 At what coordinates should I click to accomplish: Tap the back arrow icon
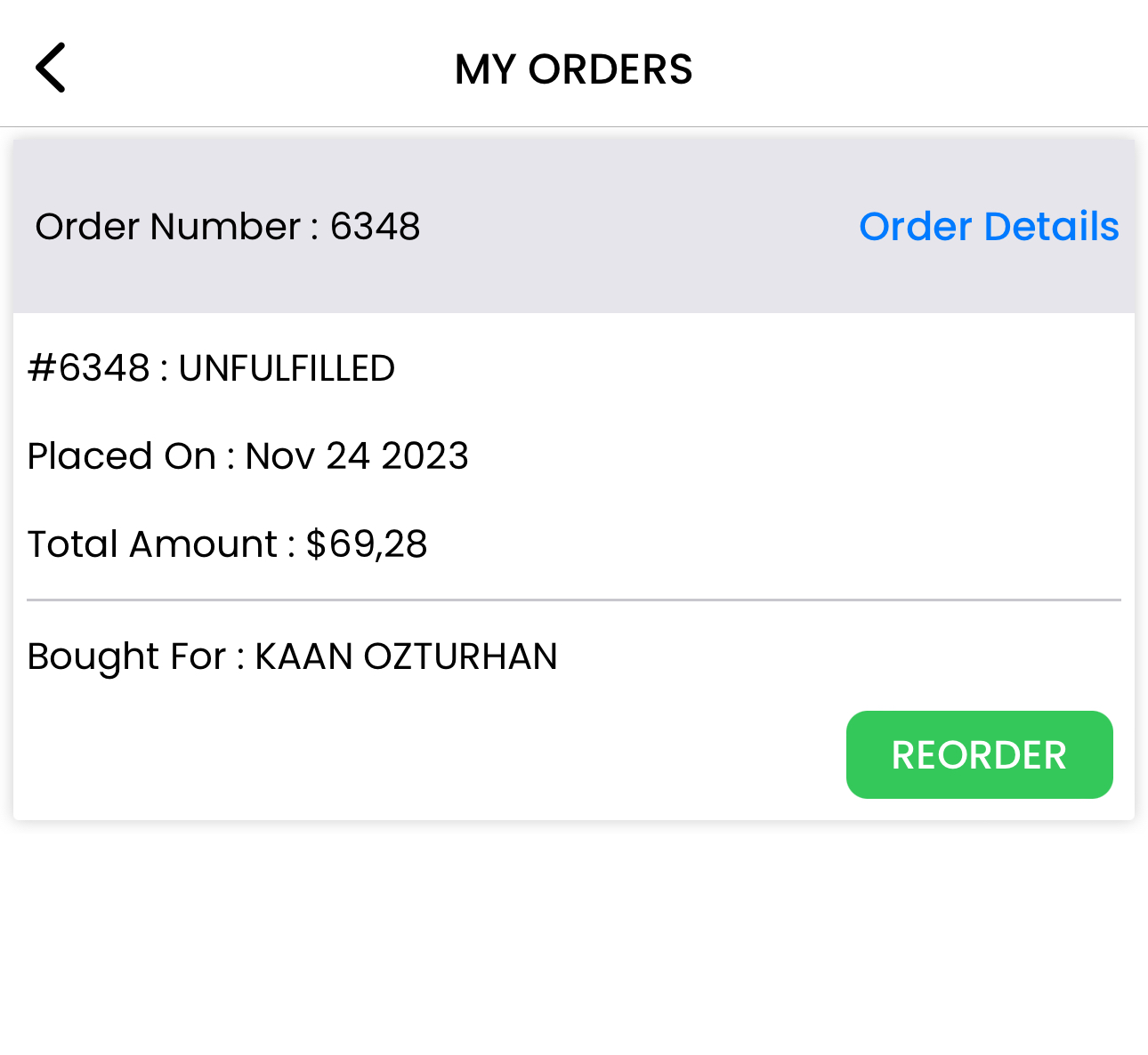point(51,68)
